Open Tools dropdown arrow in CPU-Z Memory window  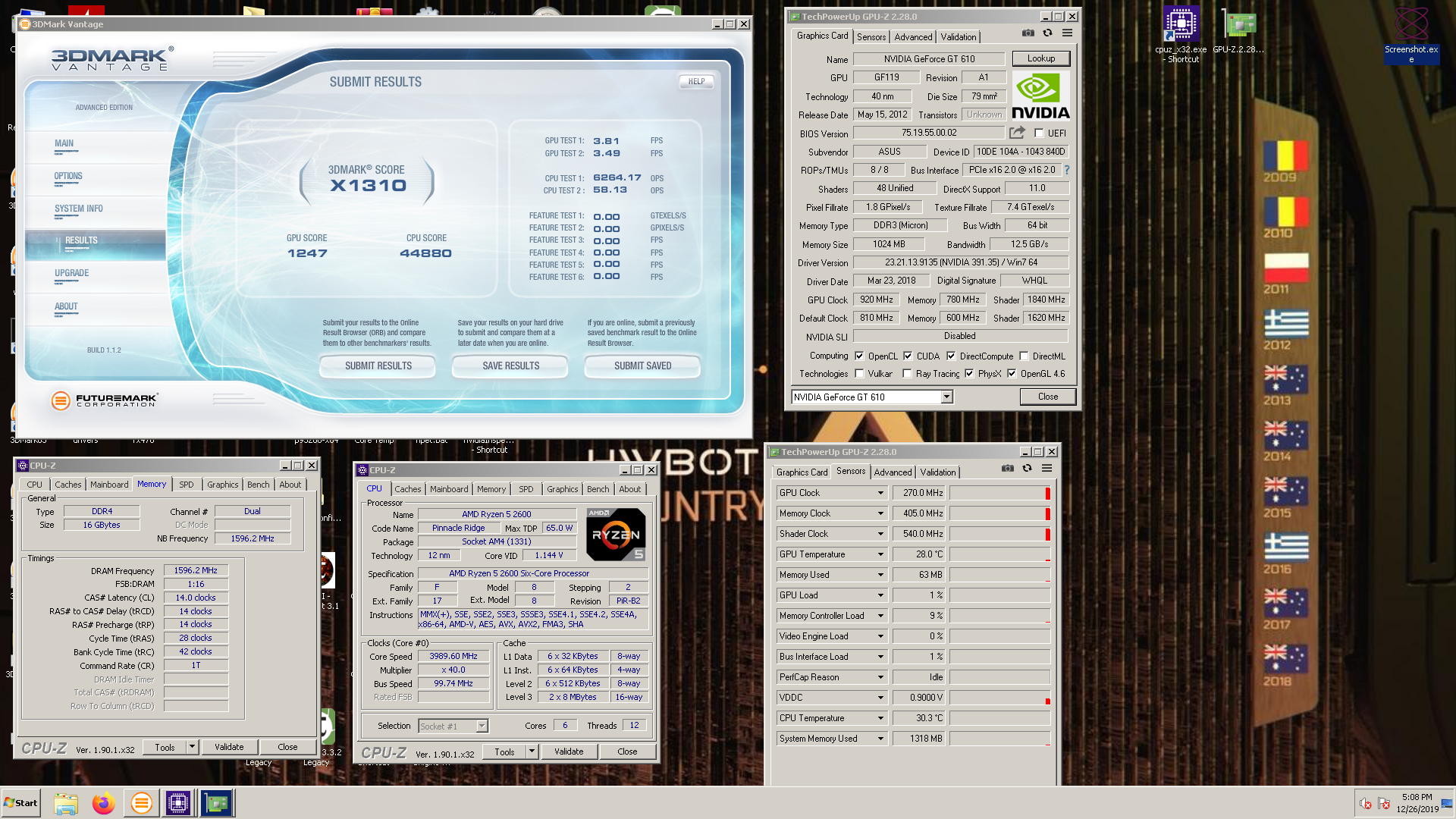point(192,747)
